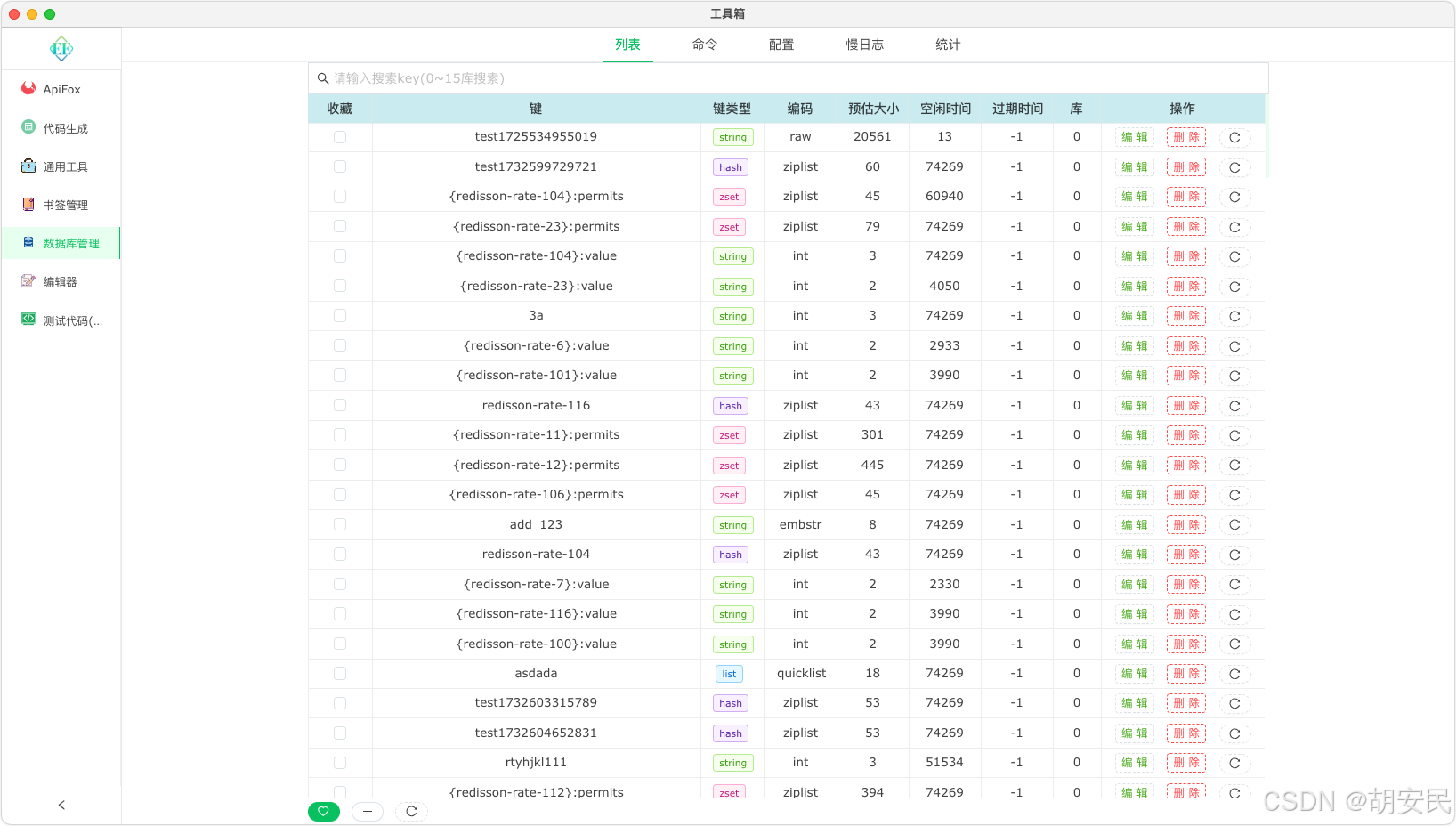
Task: Focus the key search input field
Action: click(x=789, y=78)
